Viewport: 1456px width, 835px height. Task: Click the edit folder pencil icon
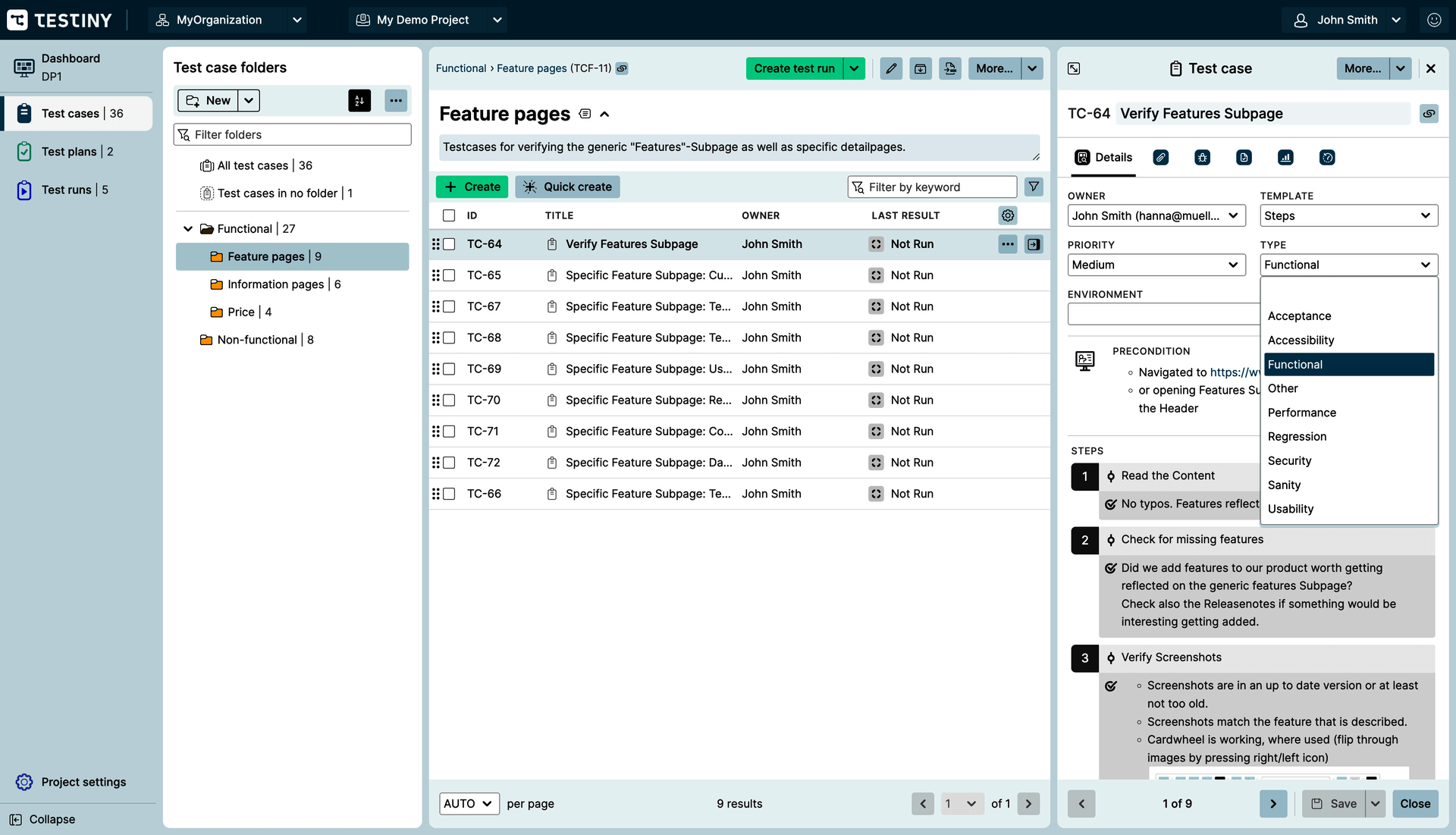point(891,68)
